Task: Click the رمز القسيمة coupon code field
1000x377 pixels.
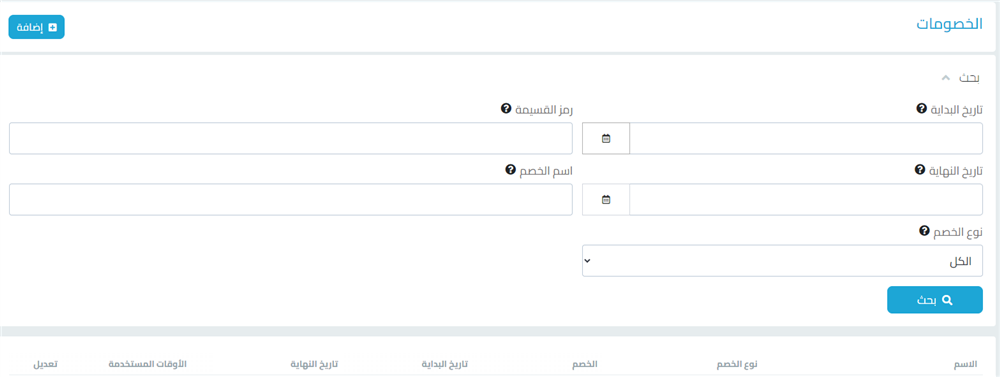Action: point(291,138)
